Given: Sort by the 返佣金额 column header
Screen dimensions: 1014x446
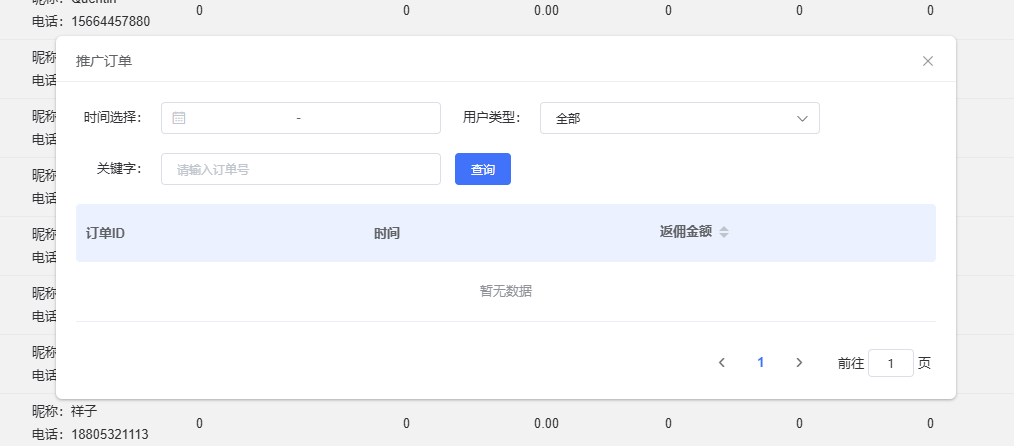Looking at the screenshot, I should click(x=686, y=232).
